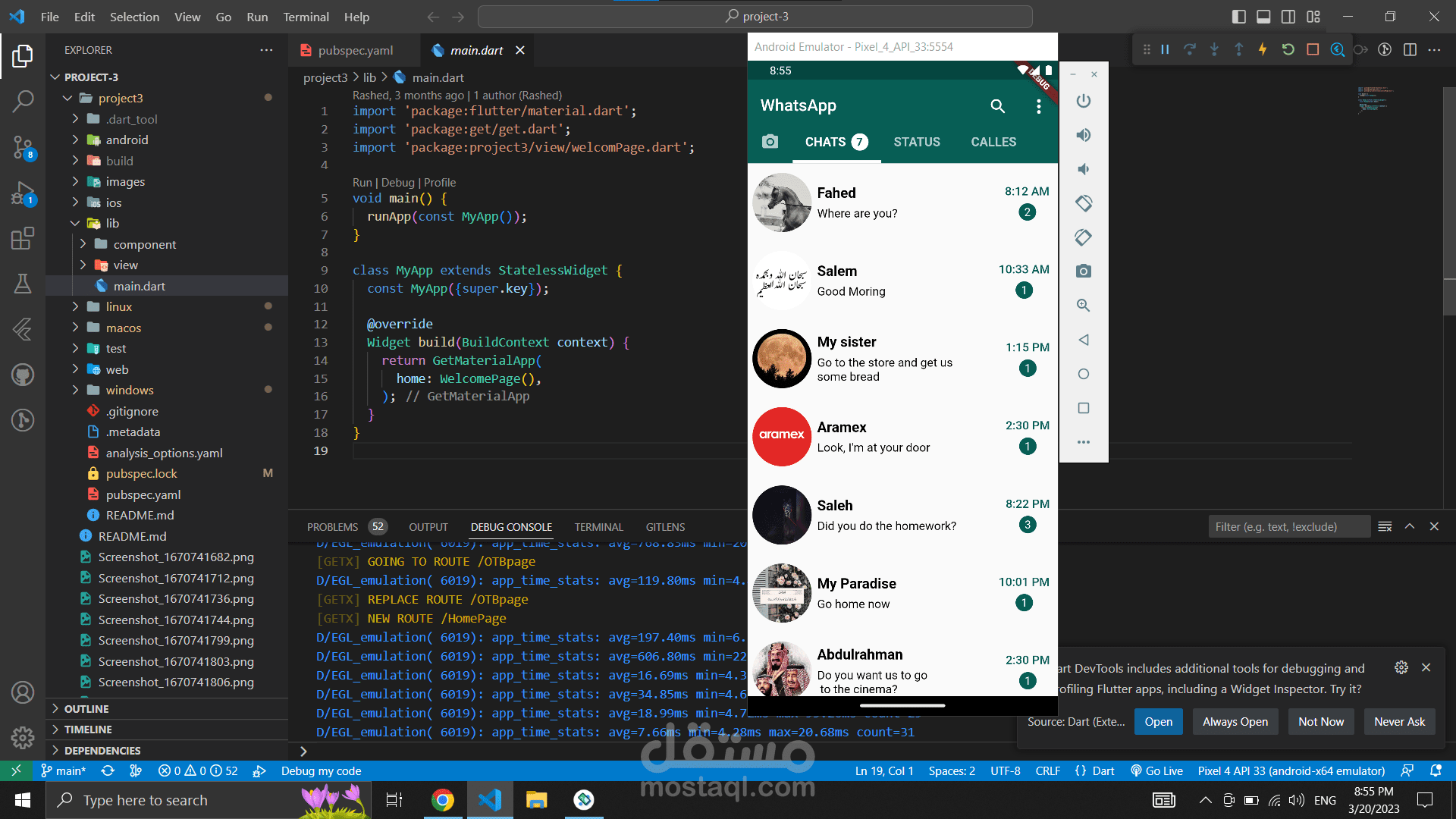The height and width of the screenshot is (819, 1456).
Task: Restart the debug session
Action: [1288, 49]
